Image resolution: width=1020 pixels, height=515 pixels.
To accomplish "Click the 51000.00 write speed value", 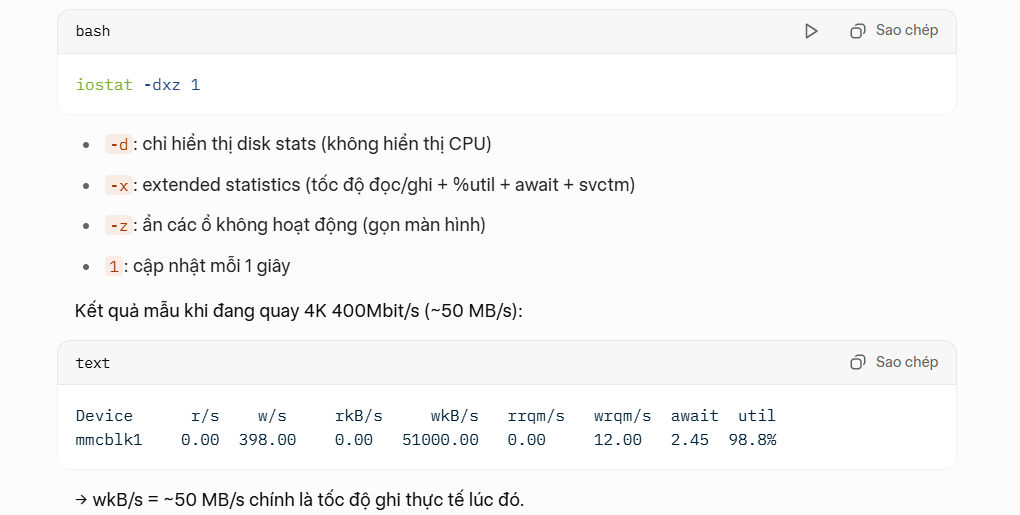I will 440,440.
